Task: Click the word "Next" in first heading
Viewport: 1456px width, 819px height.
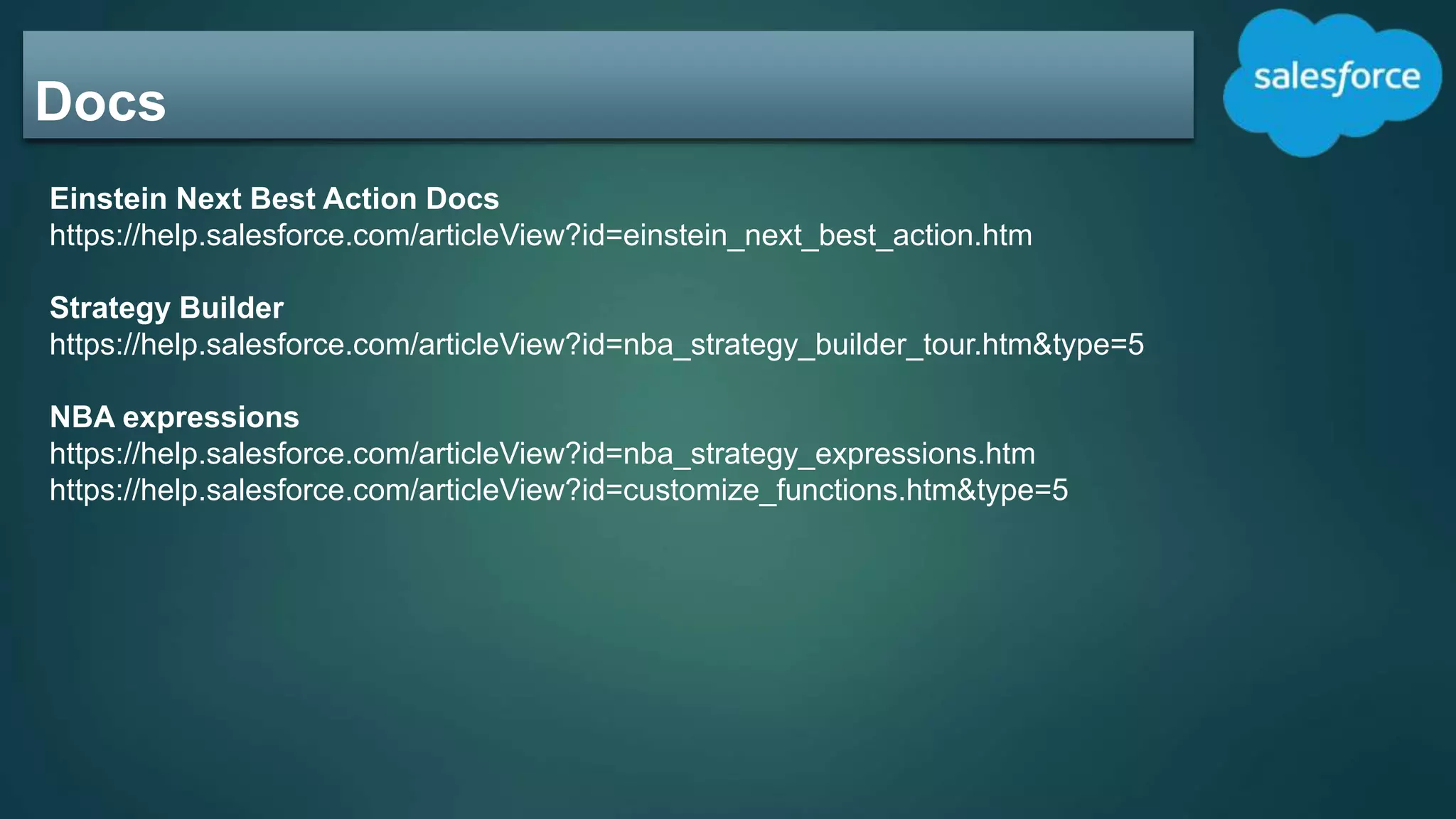Action: point(209,198)
